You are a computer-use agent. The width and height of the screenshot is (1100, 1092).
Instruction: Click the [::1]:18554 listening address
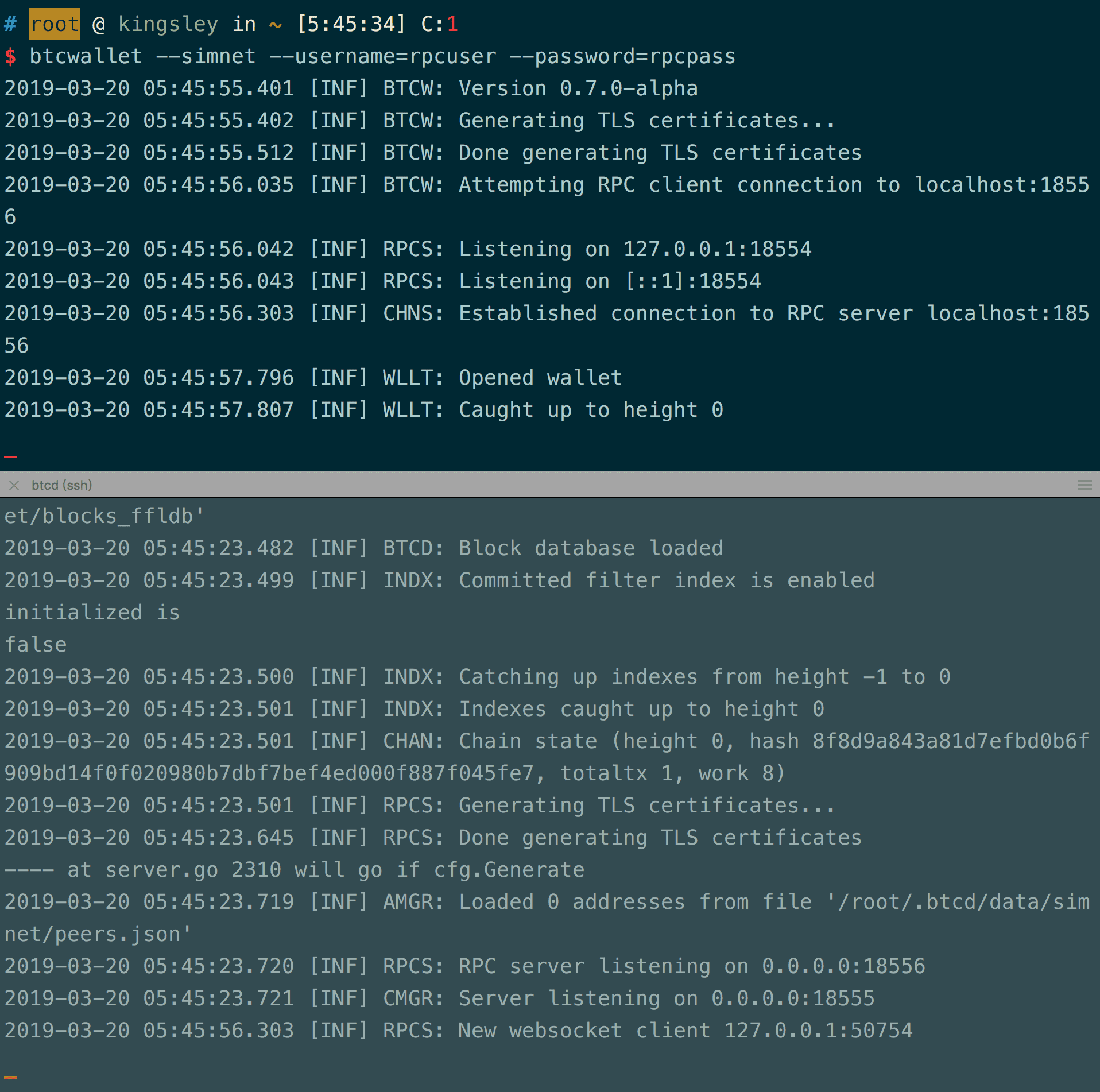pos(693,281)
